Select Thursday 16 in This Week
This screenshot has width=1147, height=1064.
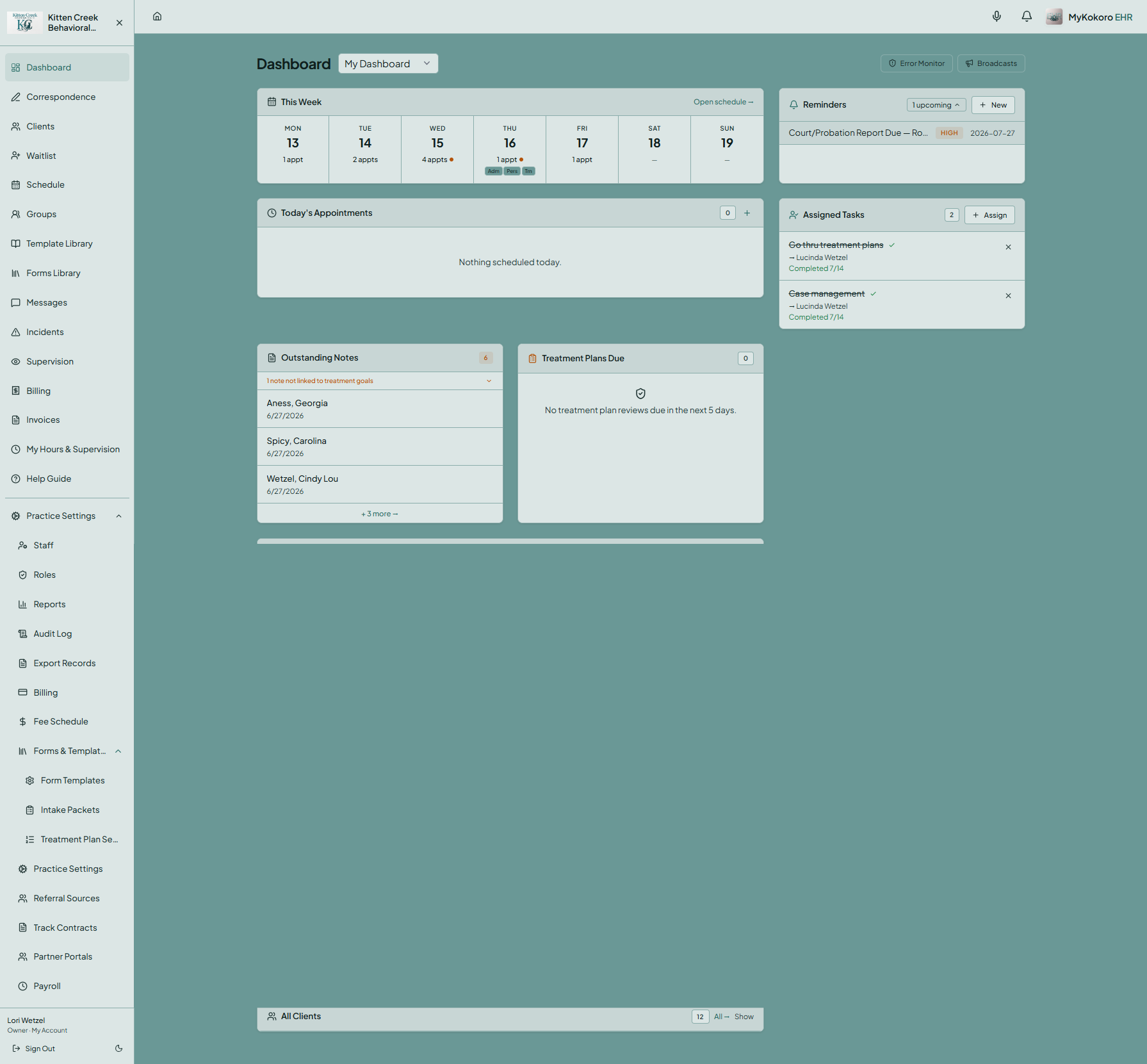tap(510, 149)
